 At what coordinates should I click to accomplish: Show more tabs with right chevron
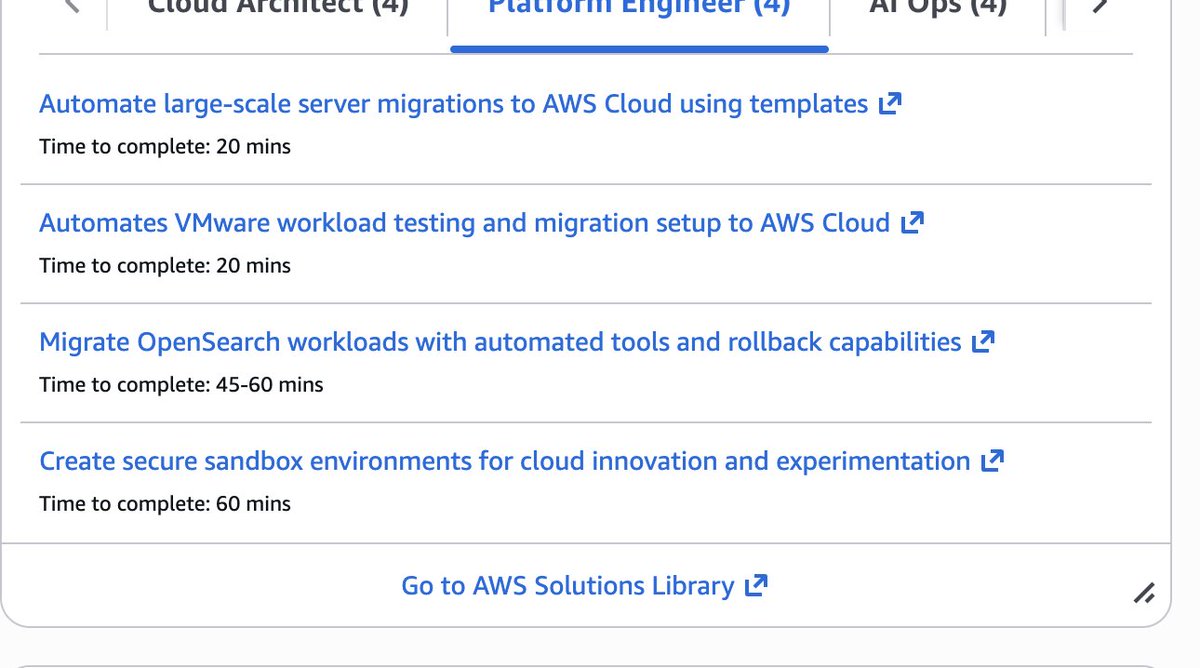pyautogui.click(x=1100, y=6)
